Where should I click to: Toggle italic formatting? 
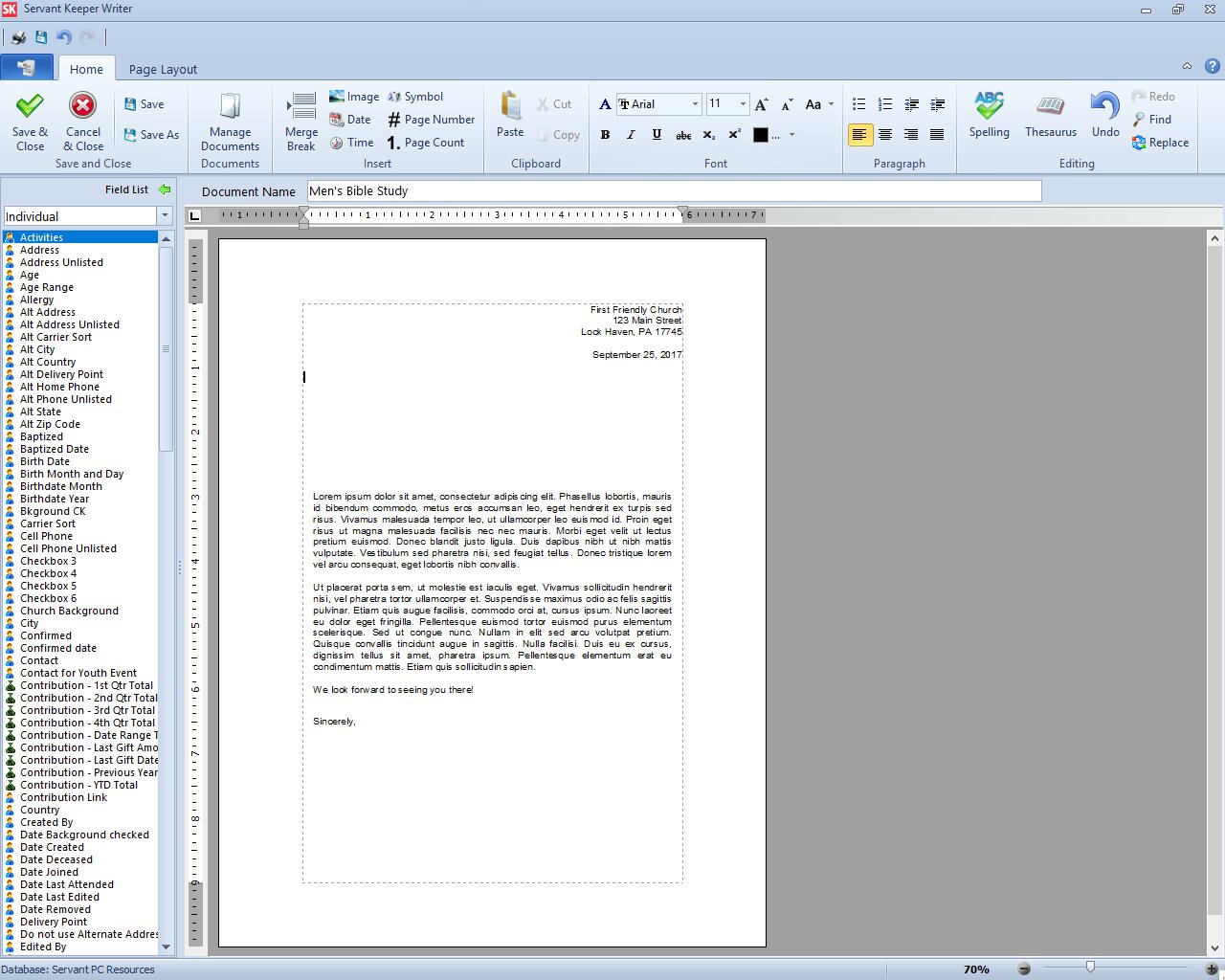pyautogui.click(x=631, y=135)
